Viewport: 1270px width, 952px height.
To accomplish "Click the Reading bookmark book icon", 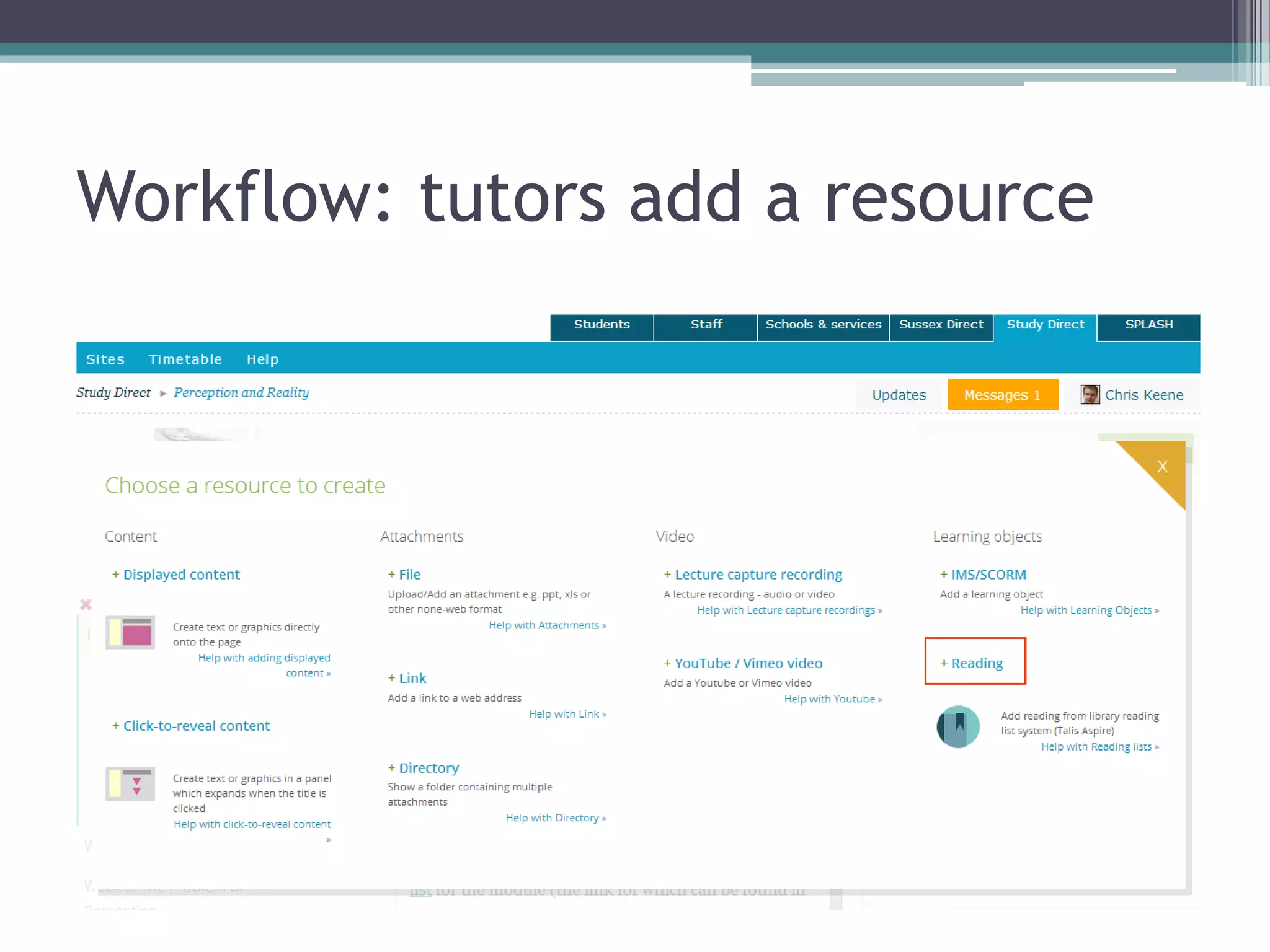I will [958, 726].
